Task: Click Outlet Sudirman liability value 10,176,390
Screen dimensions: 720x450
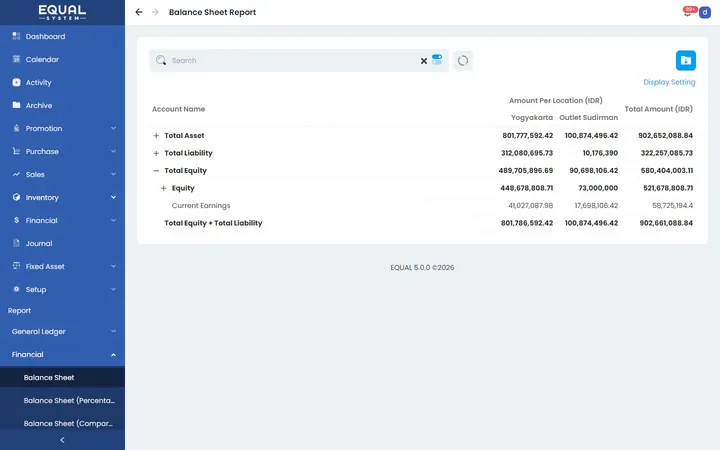Action: (600, 153)
